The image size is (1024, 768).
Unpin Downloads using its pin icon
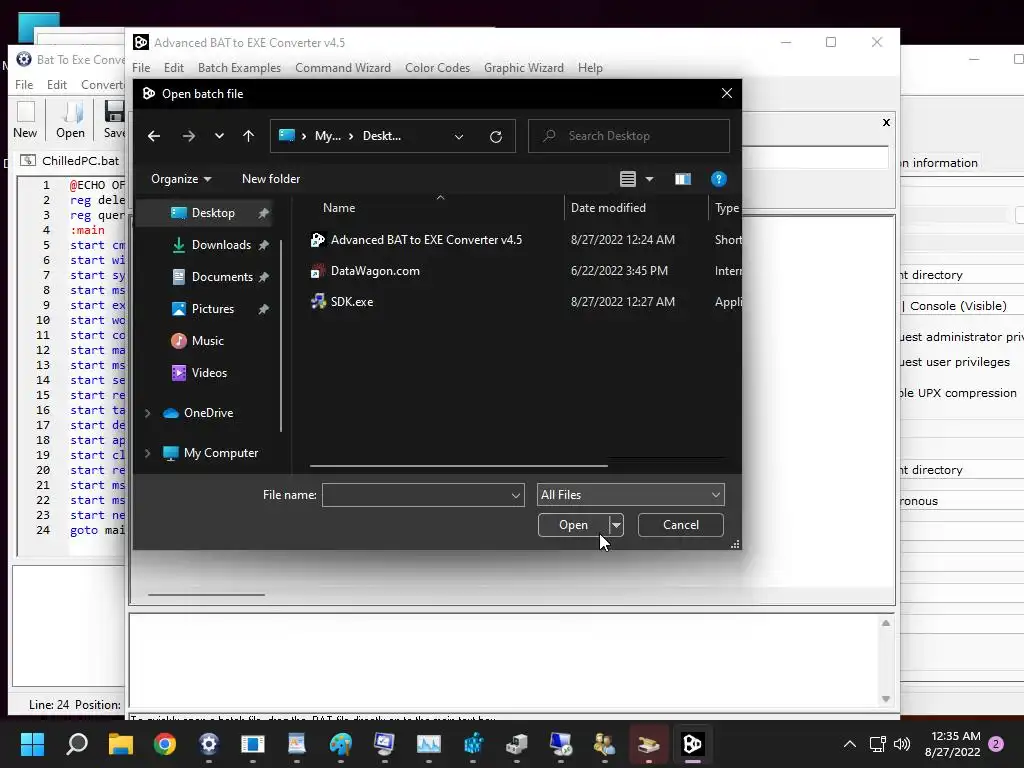pos(263,245)
